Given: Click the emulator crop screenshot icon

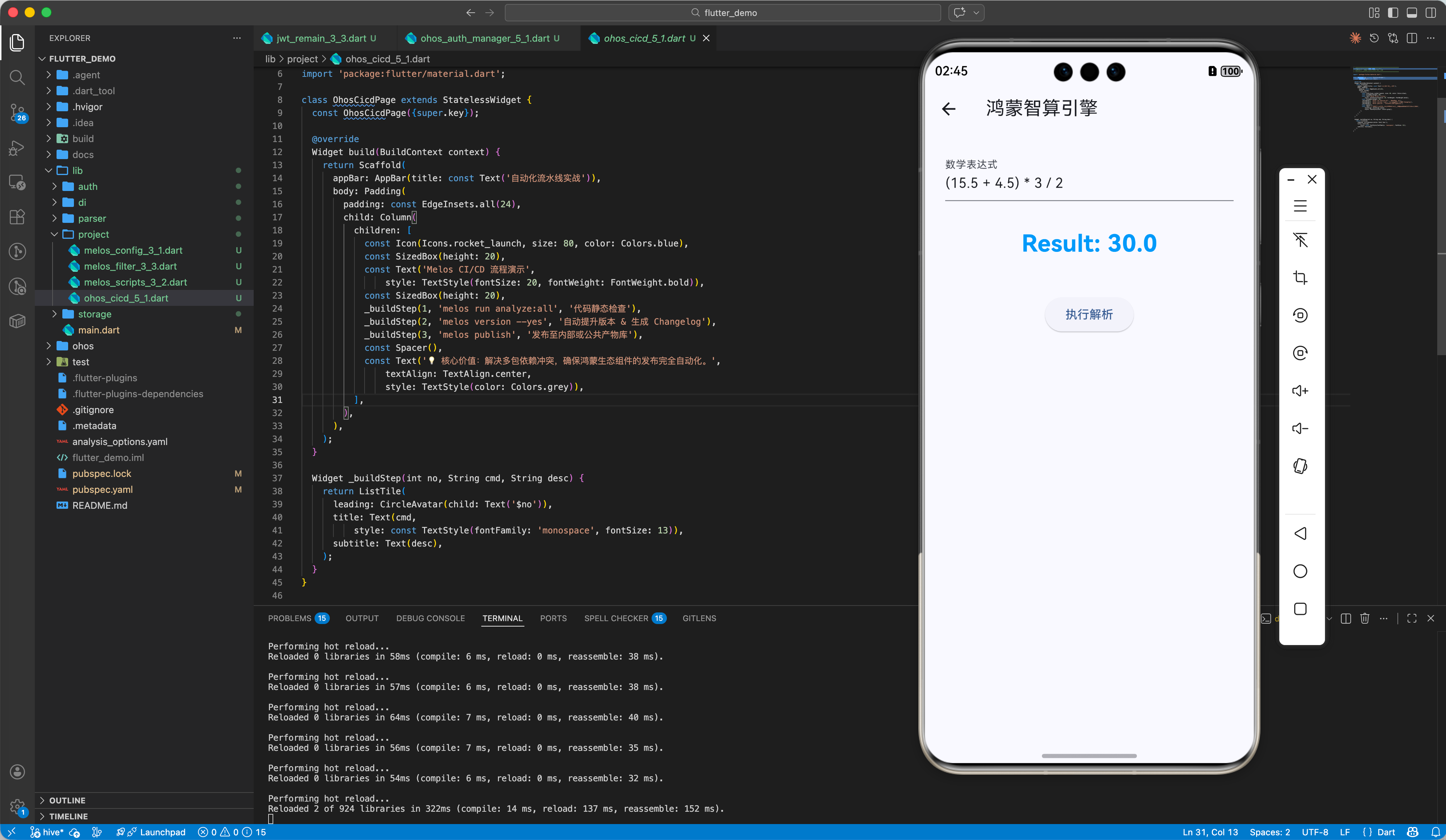Looking at the screenshot, I should point(1300,278).
